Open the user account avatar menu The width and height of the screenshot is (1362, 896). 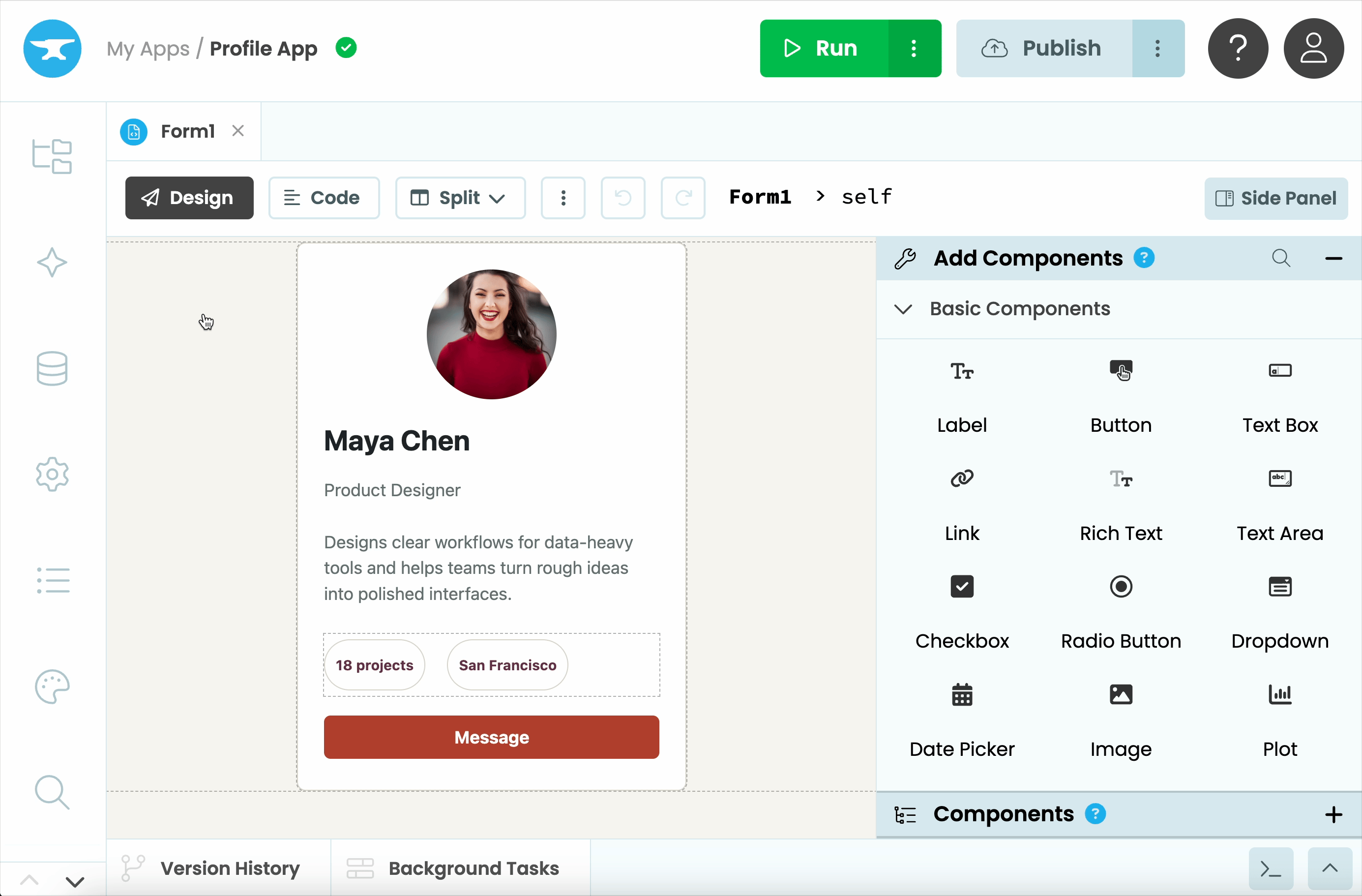click(1313, 49)
